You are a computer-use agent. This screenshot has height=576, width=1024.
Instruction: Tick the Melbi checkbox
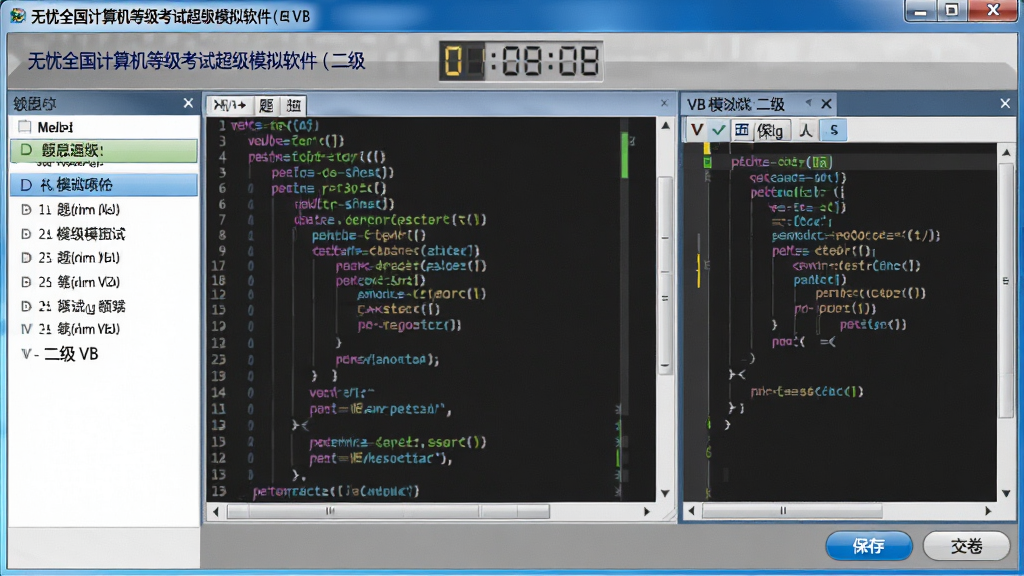click(25, 127)
